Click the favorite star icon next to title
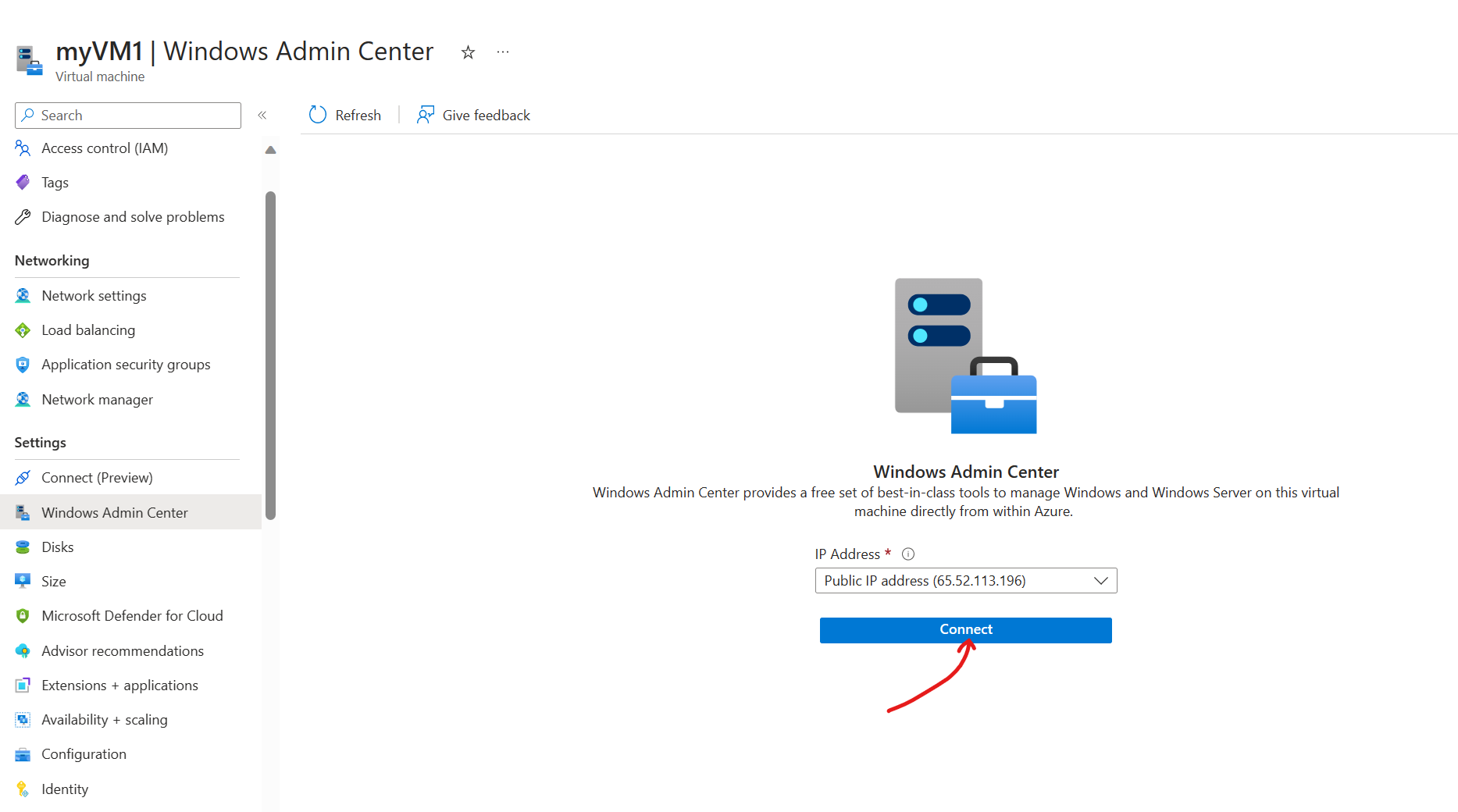The width and height of the screenshot is (1458, 812). coord(468,52)
